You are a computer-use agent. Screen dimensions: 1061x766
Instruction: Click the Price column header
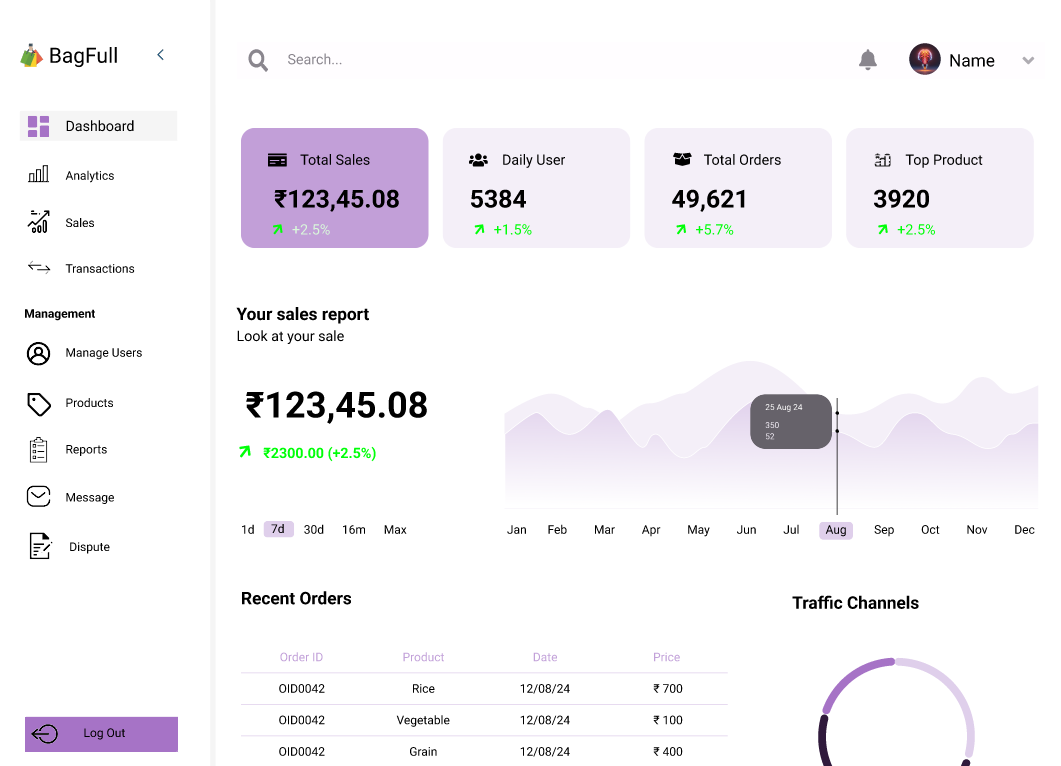pyautogui.click(x=667, y=657)
